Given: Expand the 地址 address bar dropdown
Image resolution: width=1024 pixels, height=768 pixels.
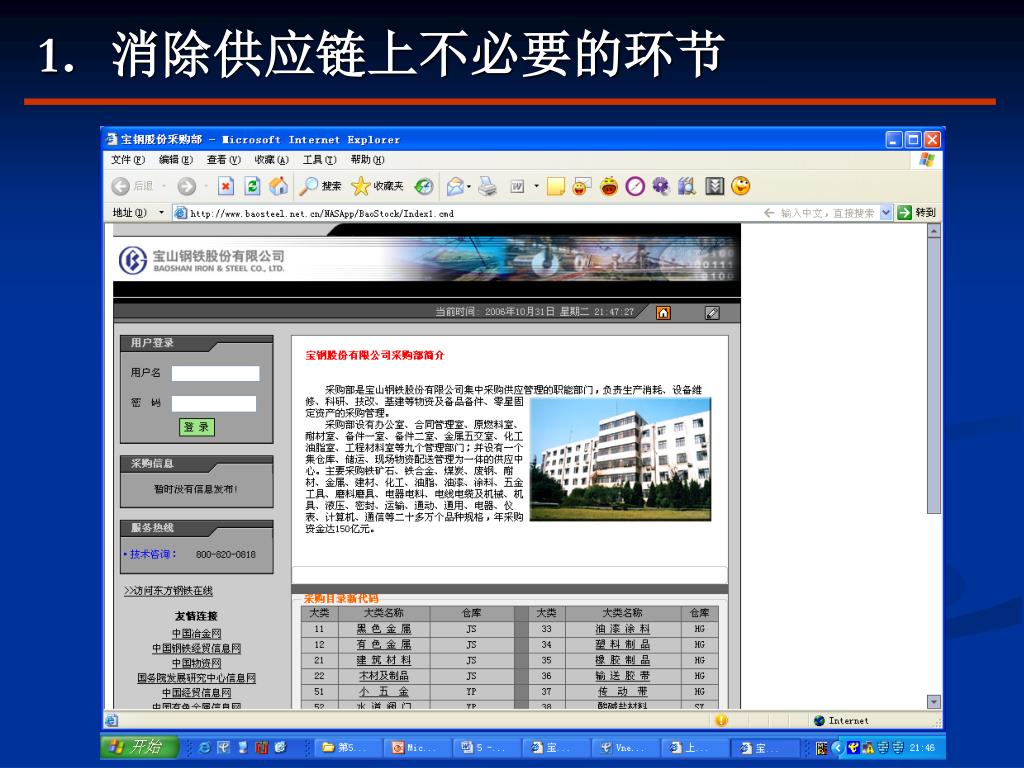Looking at the screenshot, I should coord(161,212).
